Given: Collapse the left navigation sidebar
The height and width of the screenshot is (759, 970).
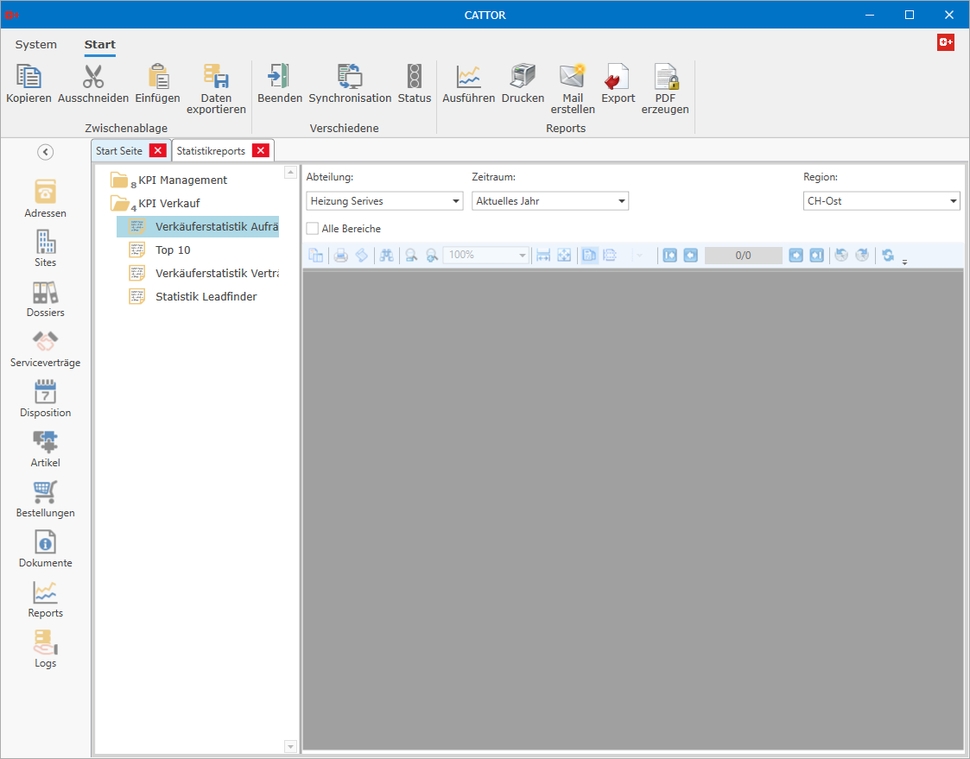Looking at the screenshot, I should click(x=45, y=152).
